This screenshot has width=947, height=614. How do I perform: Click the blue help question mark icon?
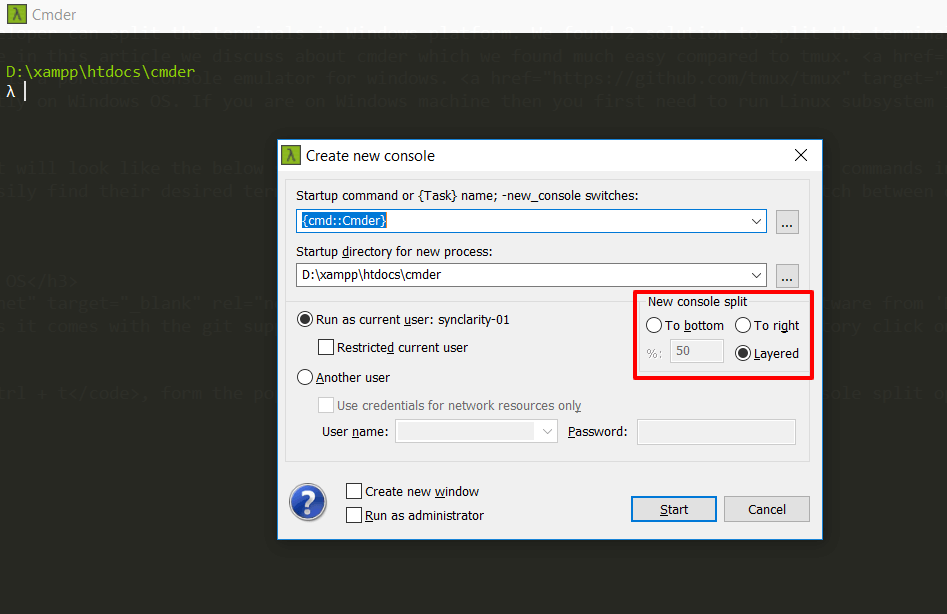pos(308,502)
